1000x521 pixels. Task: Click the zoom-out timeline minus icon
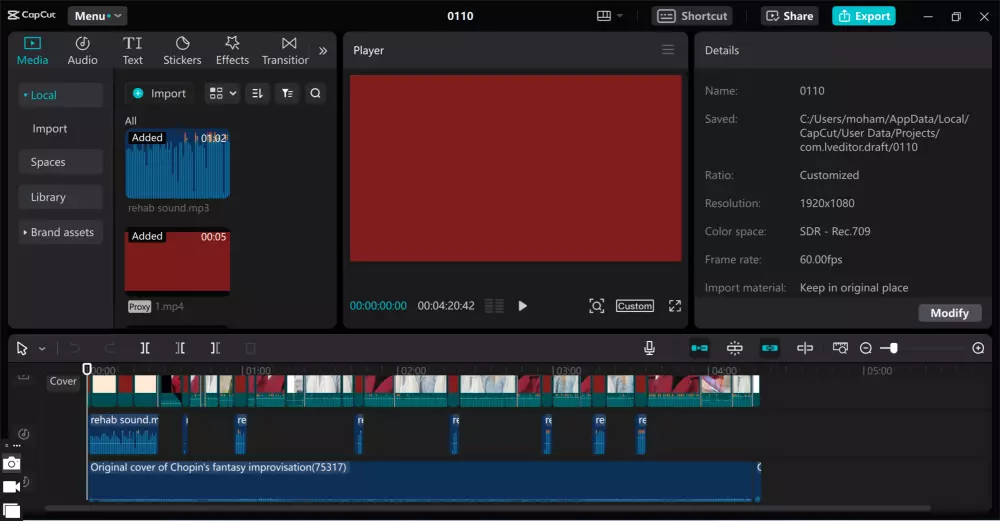point(866,348)
